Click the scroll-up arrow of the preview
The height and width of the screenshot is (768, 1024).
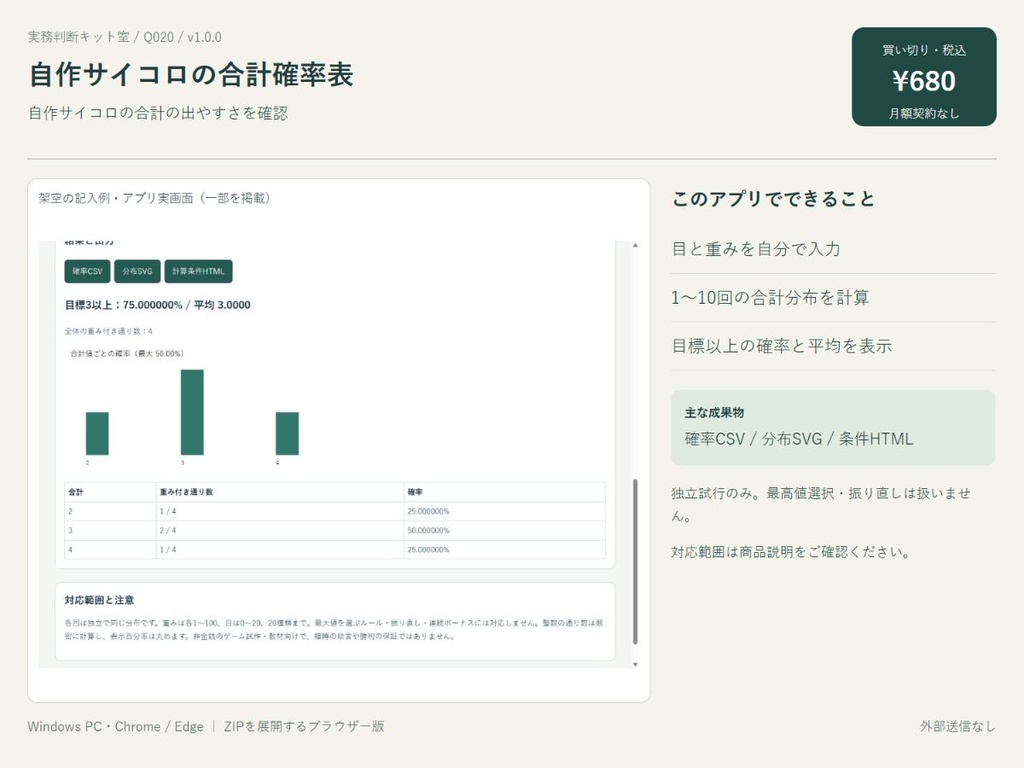coord(635,246)
